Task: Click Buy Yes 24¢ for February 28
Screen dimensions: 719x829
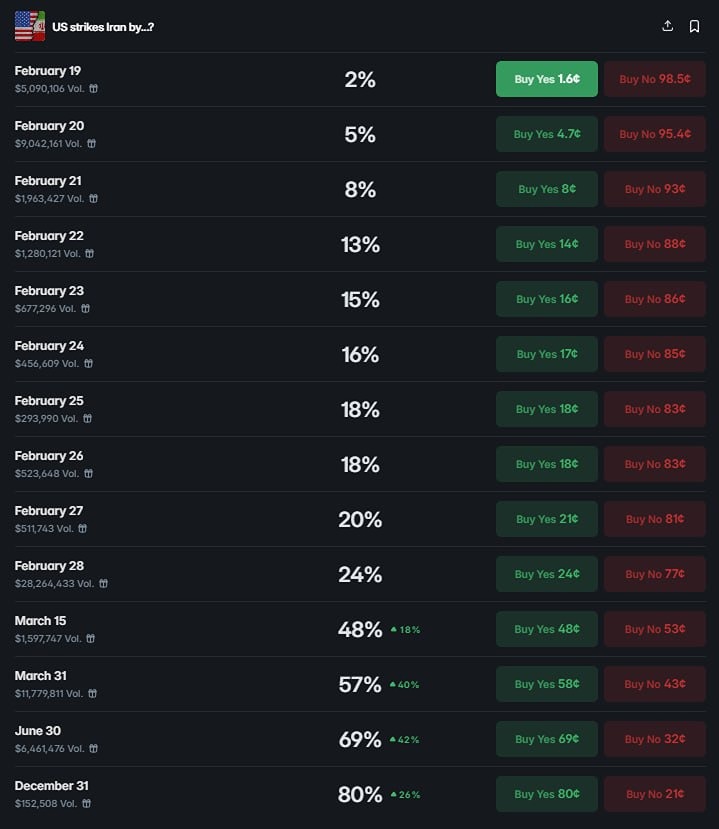Action: (x=546, y=574)
